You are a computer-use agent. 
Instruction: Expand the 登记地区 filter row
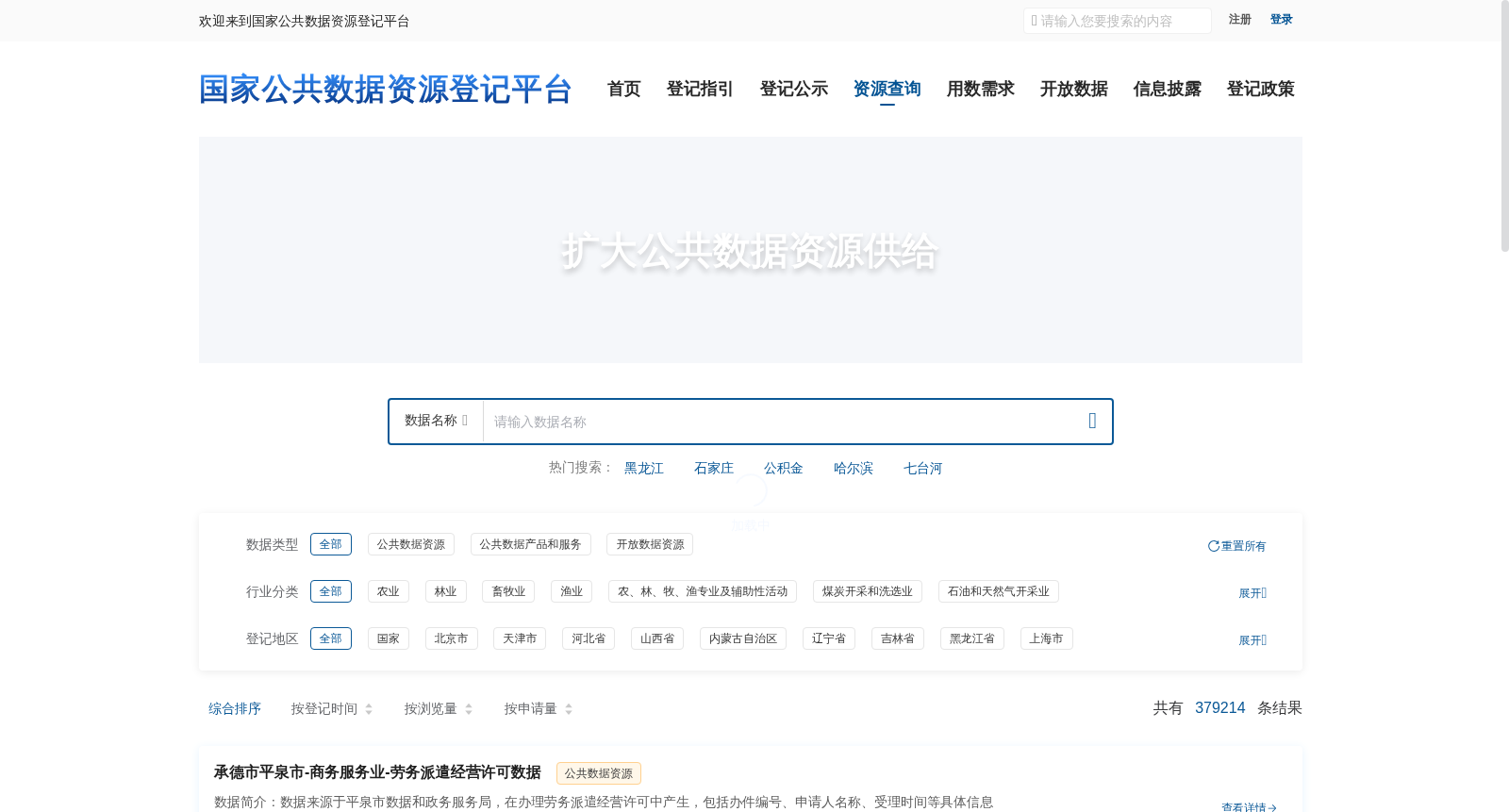1252,640
